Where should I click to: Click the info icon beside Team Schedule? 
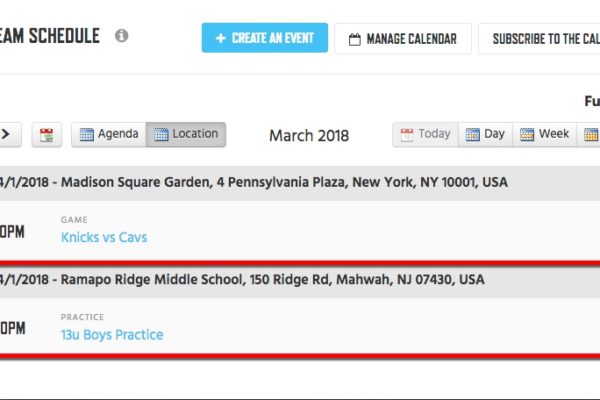(122, 36)
